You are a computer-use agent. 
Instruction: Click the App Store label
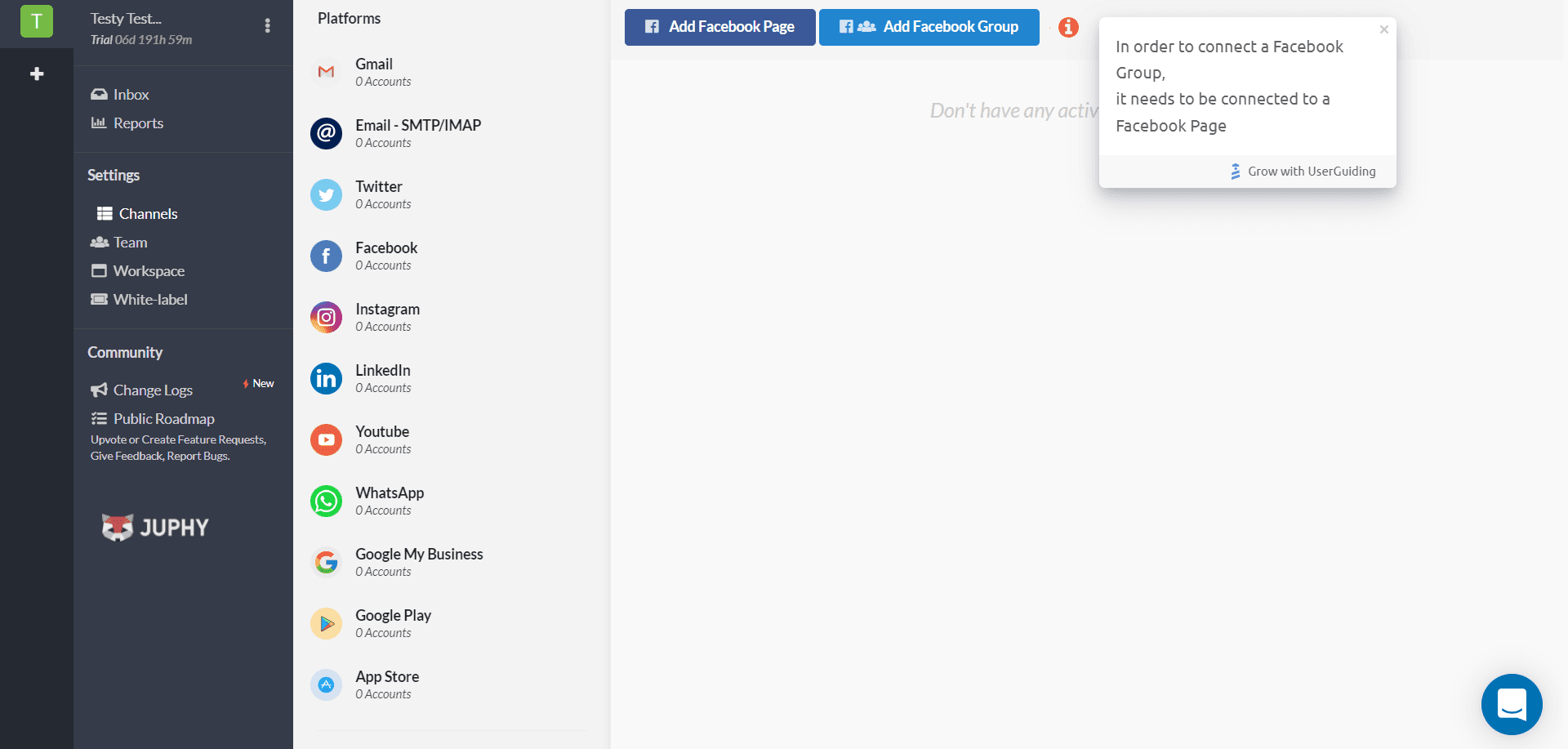pyautogui.click(x=387, y=676)
